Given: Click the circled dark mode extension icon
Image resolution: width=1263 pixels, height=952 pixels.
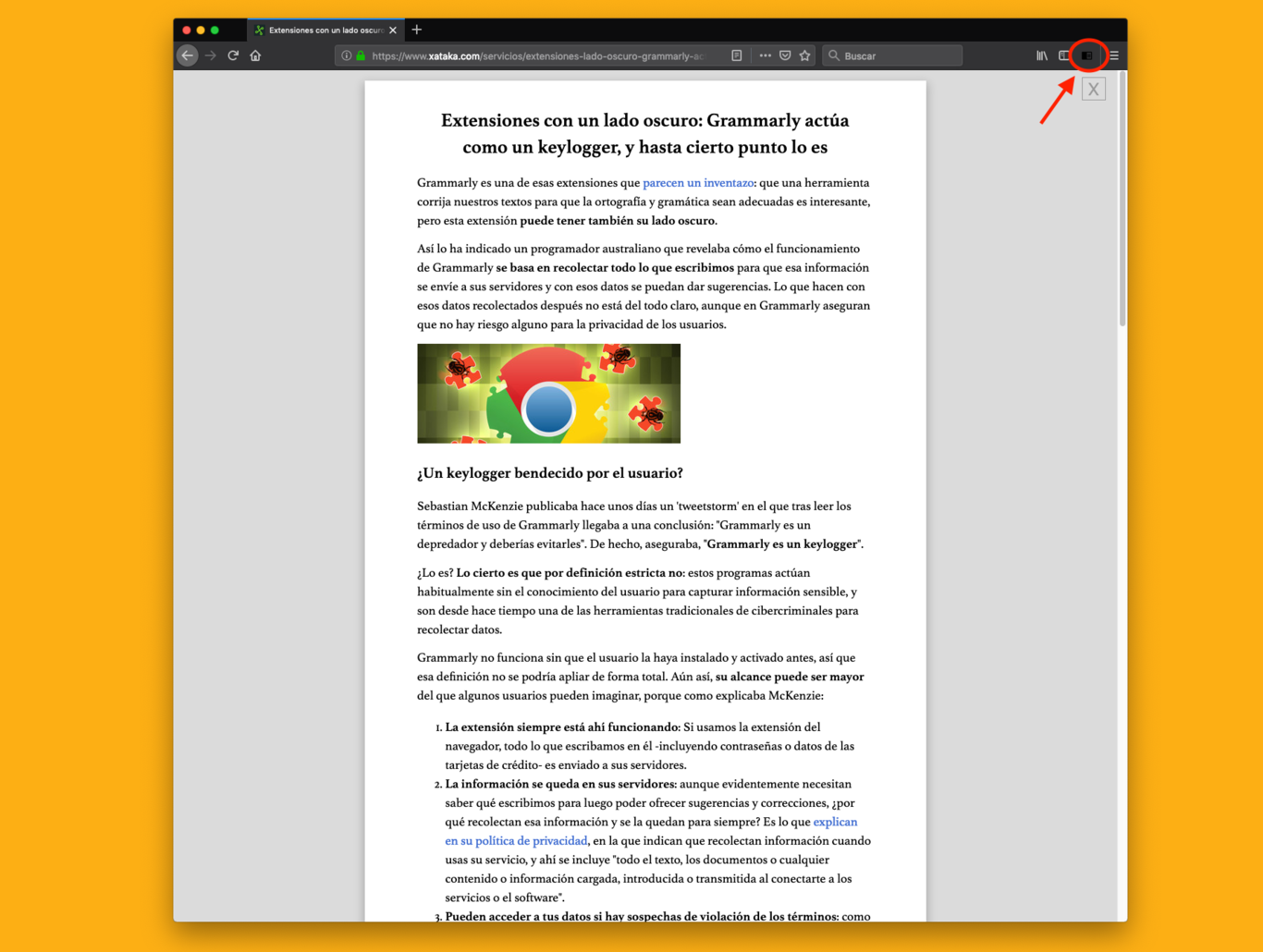Looking at the screenshot, I should pyautogui.click(x=1087, y=55).
